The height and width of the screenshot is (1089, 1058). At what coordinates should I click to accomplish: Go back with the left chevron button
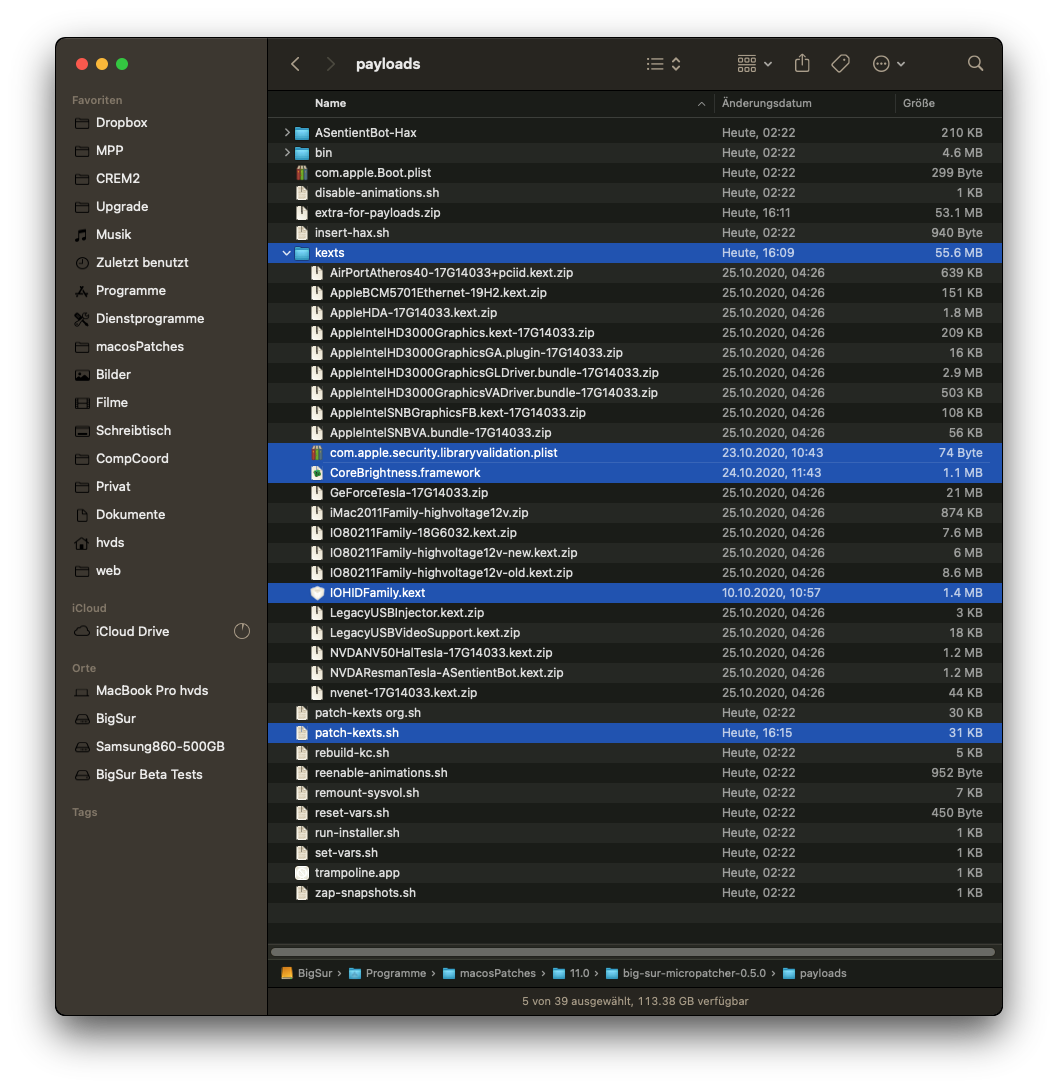[296, 64]
